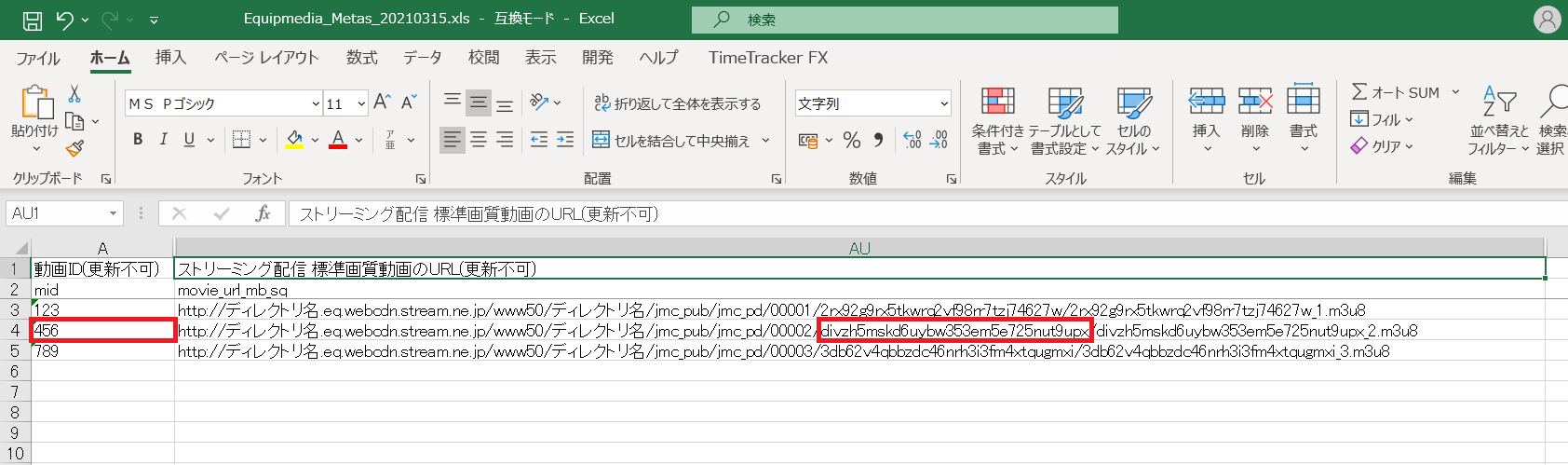
Task: Increase decimal places
Action: tap(912, 141)
